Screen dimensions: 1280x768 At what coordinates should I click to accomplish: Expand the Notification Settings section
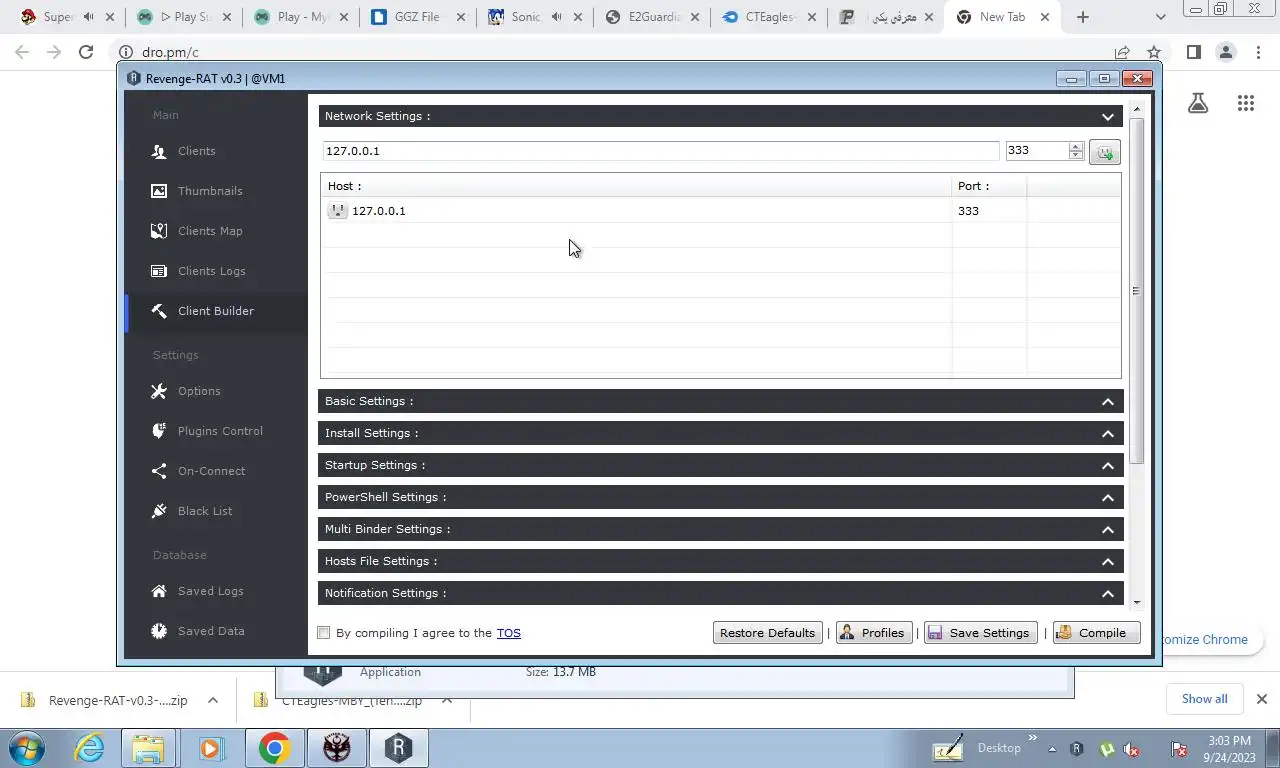pyautogui.click(x=1107, y=593)
